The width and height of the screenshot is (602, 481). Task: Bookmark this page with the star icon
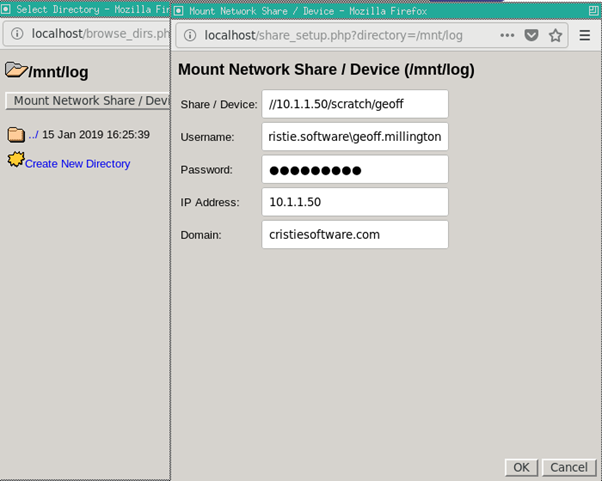click(x=555, y=35)
